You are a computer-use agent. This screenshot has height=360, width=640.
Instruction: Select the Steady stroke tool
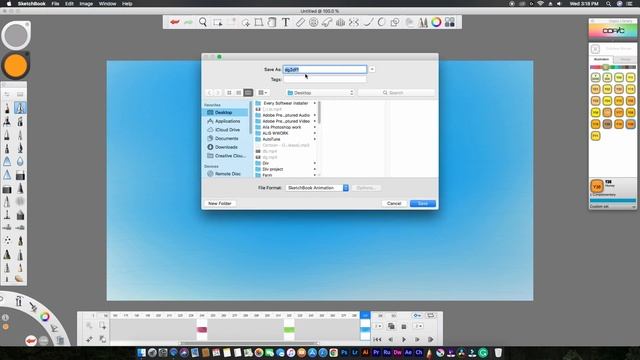click(x=368, y=22)
